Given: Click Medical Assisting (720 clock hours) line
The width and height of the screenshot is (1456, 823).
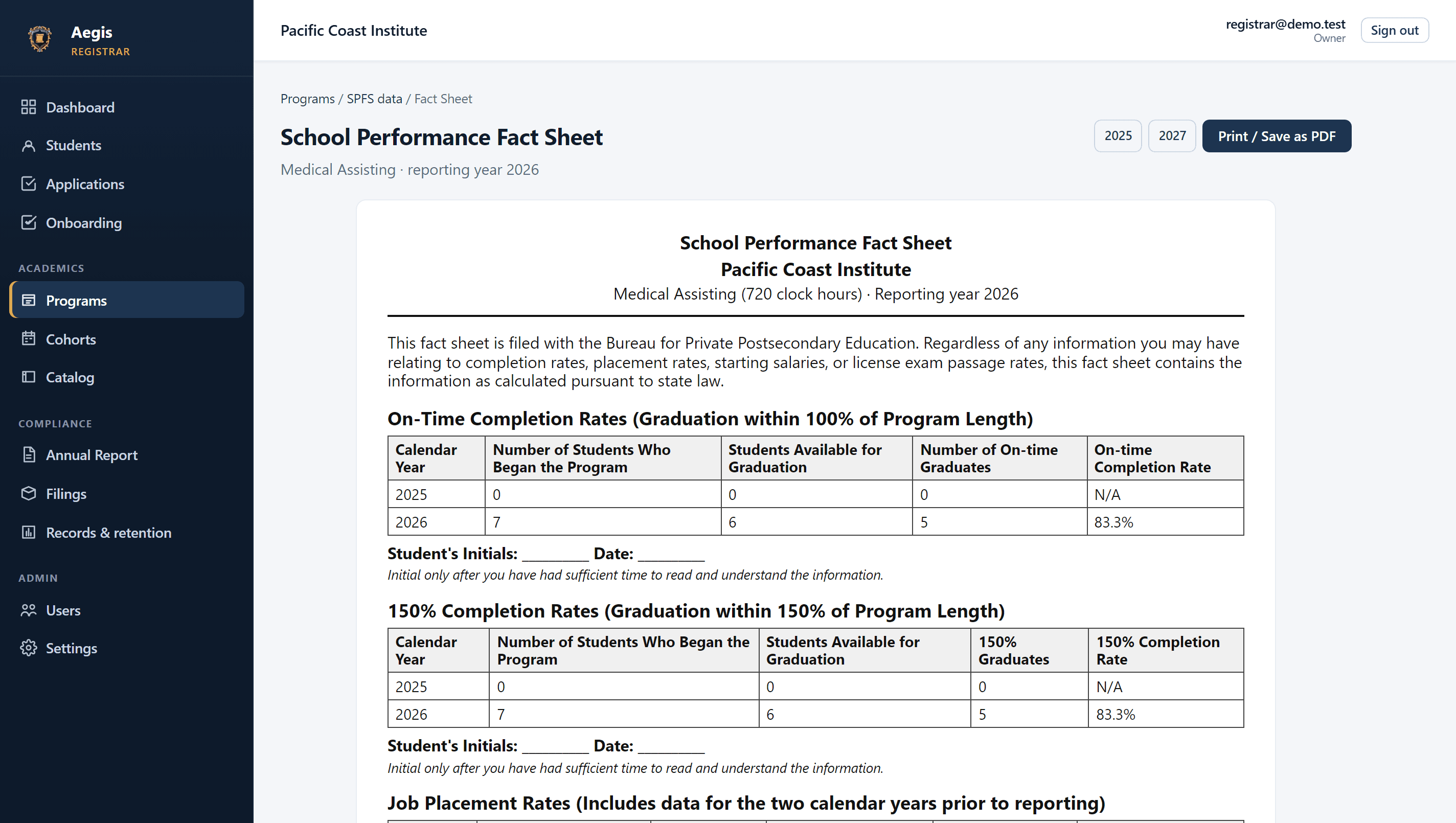Looking at the screenshot, I should point(815,294).
